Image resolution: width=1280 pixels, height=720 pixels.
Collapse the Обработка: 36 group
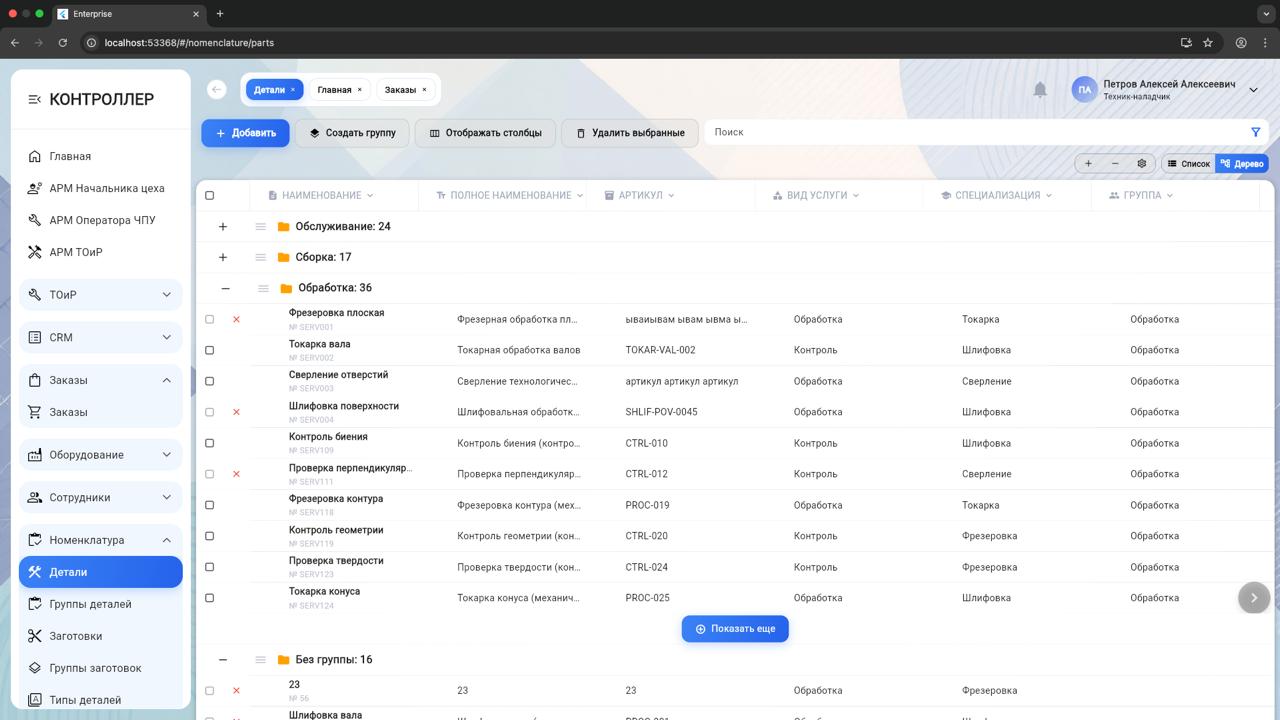click(x=225, y=288)
